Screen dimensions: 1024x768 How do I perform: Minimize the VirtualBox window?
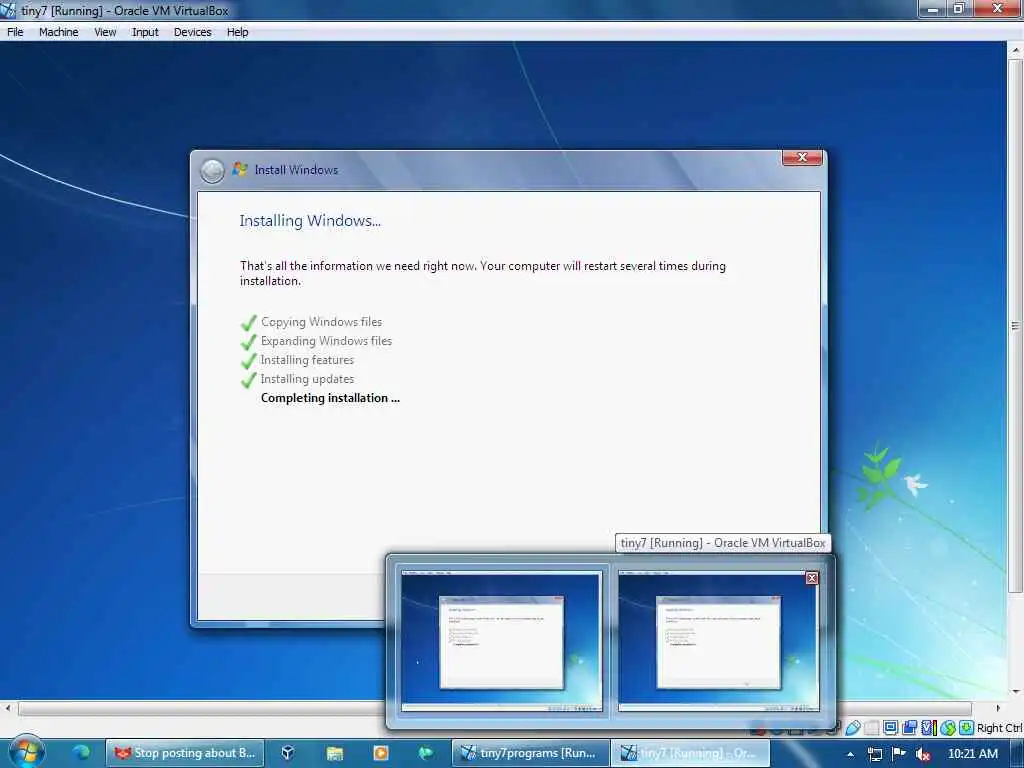pyautogui.click(x=932, y=8)
